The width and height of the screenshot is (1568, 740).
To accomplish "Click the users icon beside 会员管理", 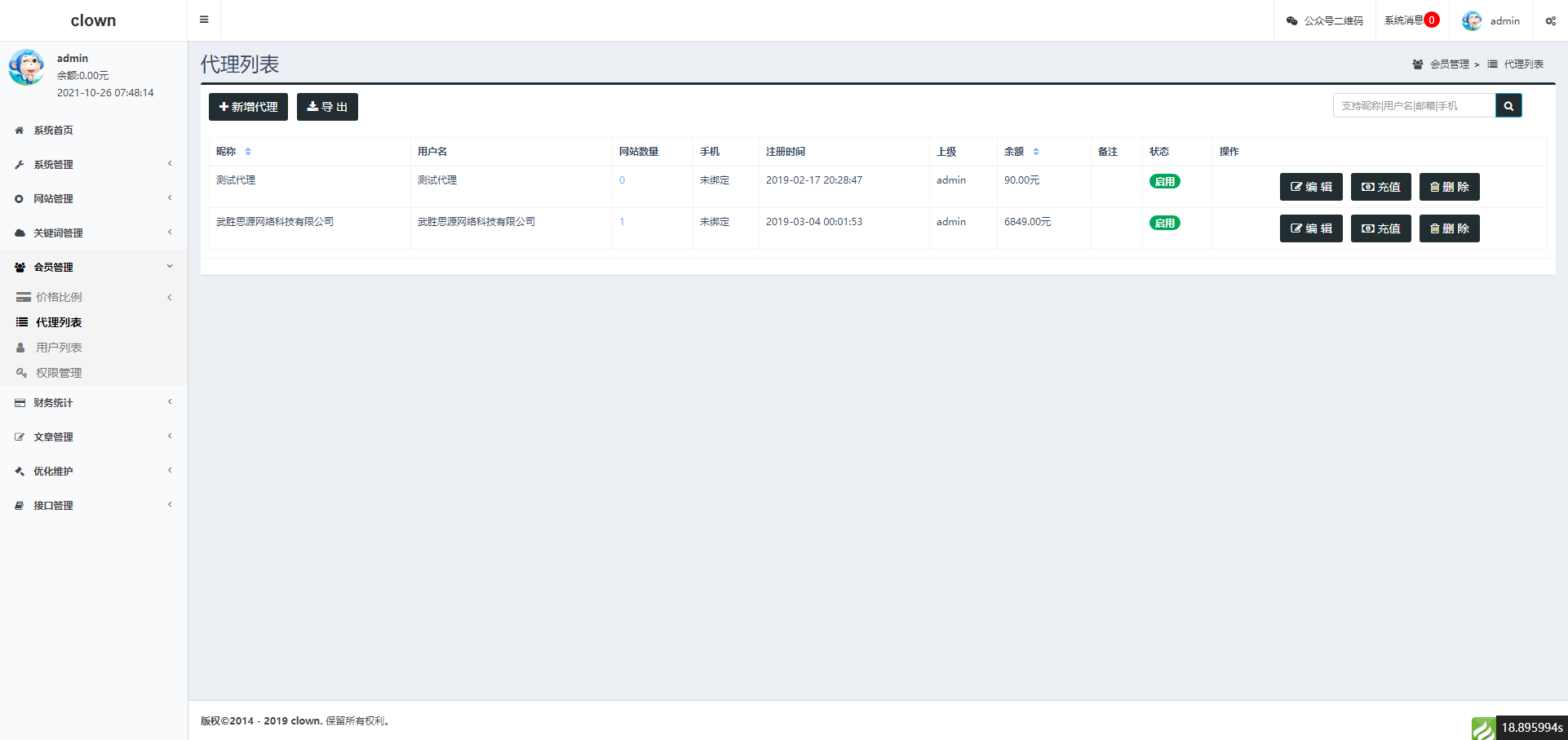I will 20,268.
